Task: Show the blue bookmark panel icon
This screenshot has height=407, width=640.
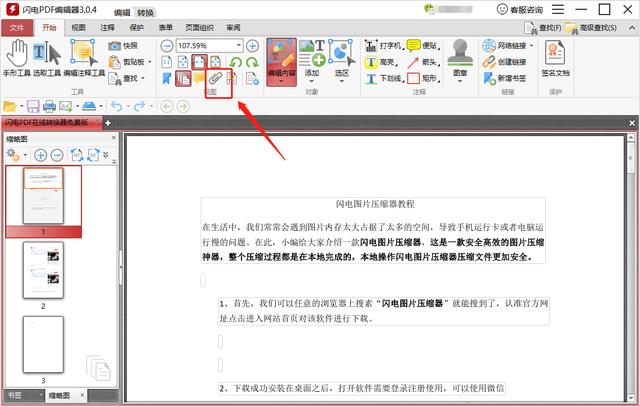Action: click(x=167, y=78)
